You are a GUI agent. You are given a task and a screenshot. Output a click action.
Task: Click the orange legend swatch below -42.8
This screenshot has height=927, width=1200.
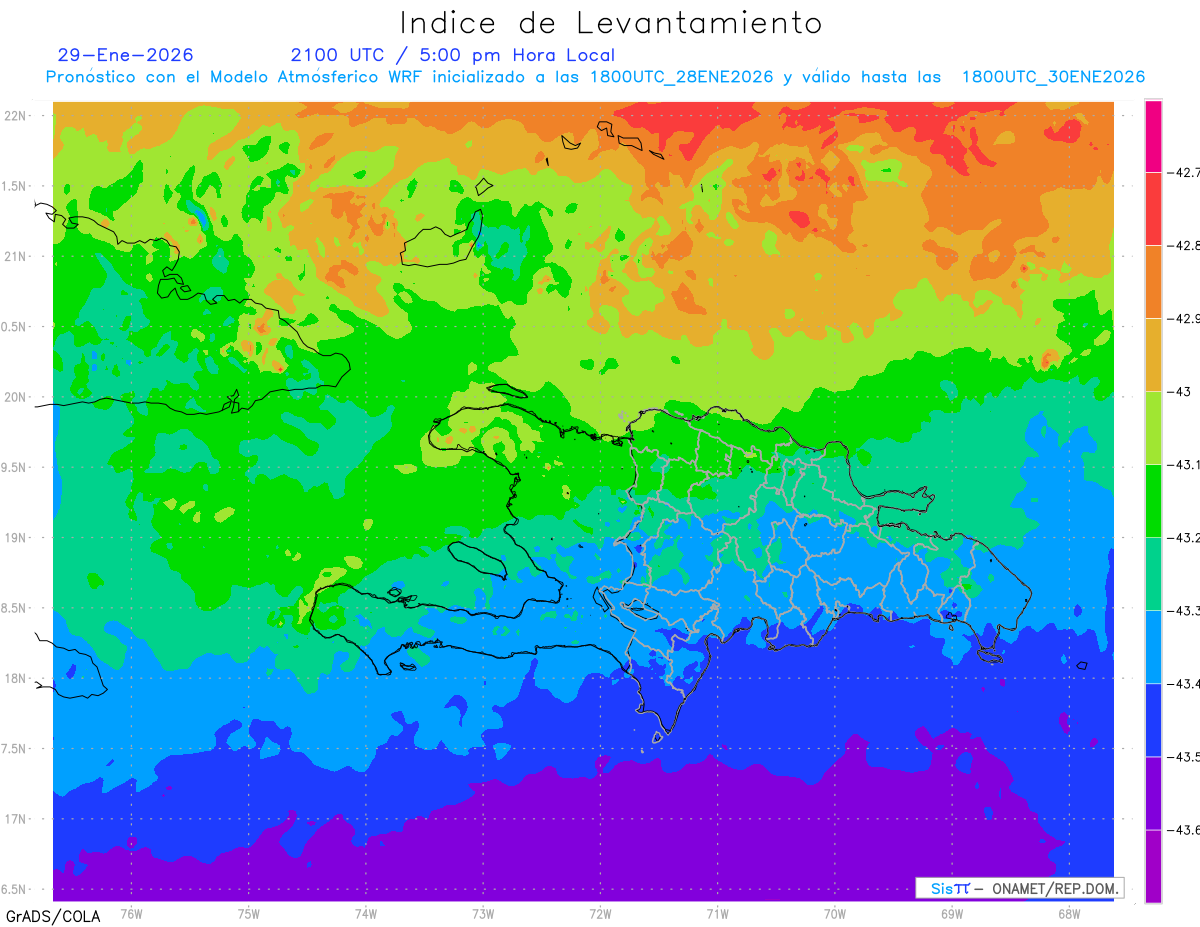click(1153, 281)
